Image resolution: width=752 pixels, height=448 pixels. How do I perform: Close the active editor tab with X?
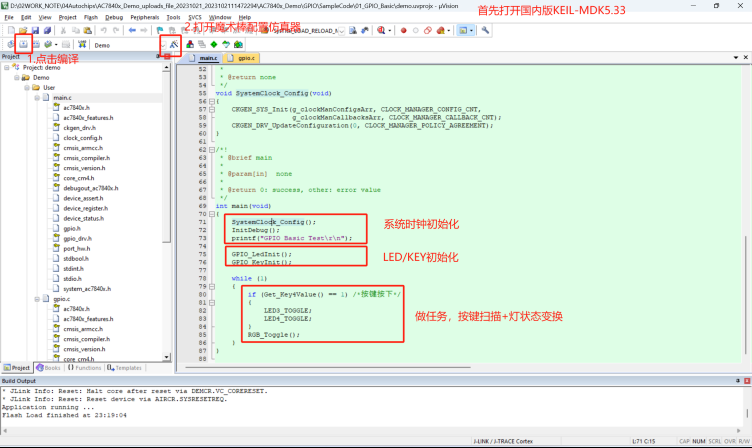click(746, 58)
